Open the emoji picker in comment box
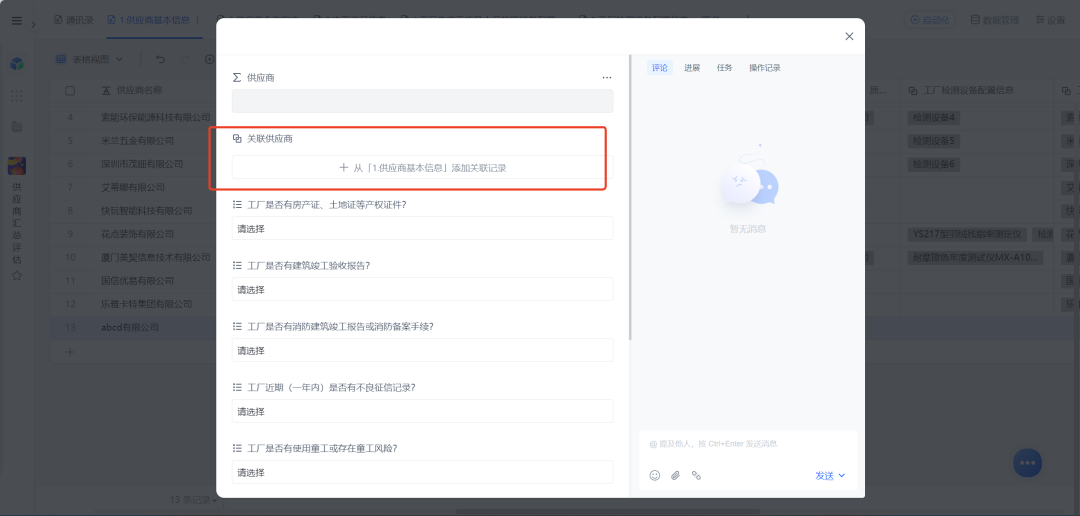 [655, 475]
